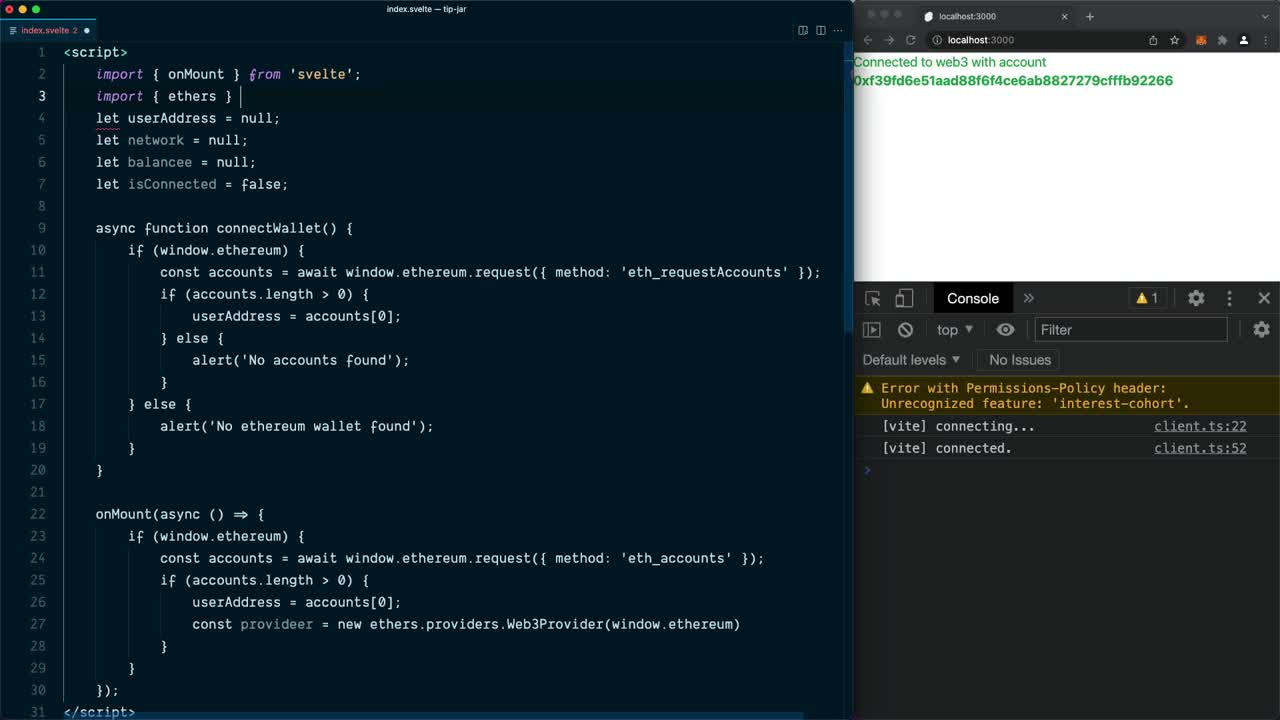Open console settings gear next to Filter
The height and width of the screenshot is (720, 1280).
[1261, 330]
